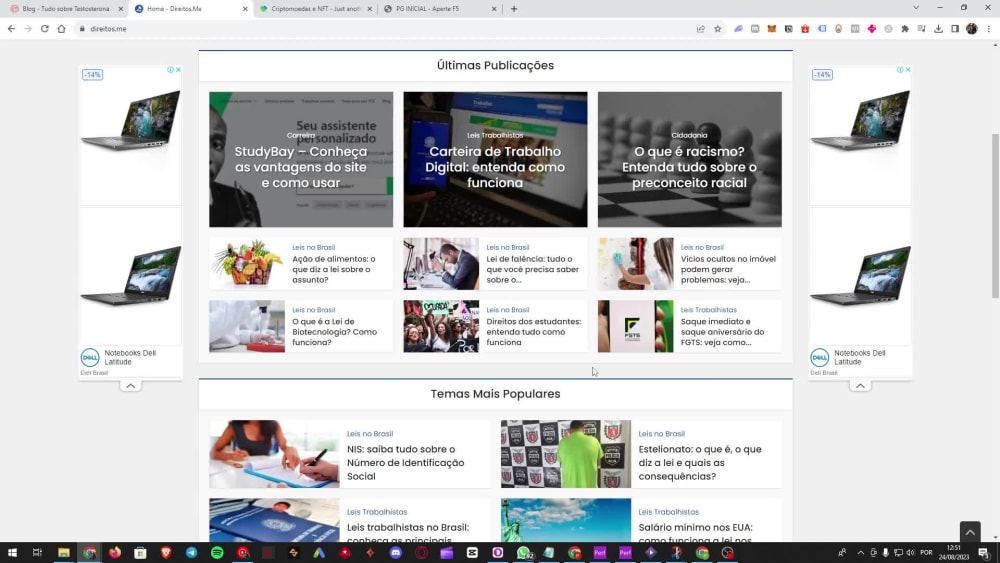Open O que é a Lei de Biotecnologia
The image size is (1000, 563).
coord(334,332)
